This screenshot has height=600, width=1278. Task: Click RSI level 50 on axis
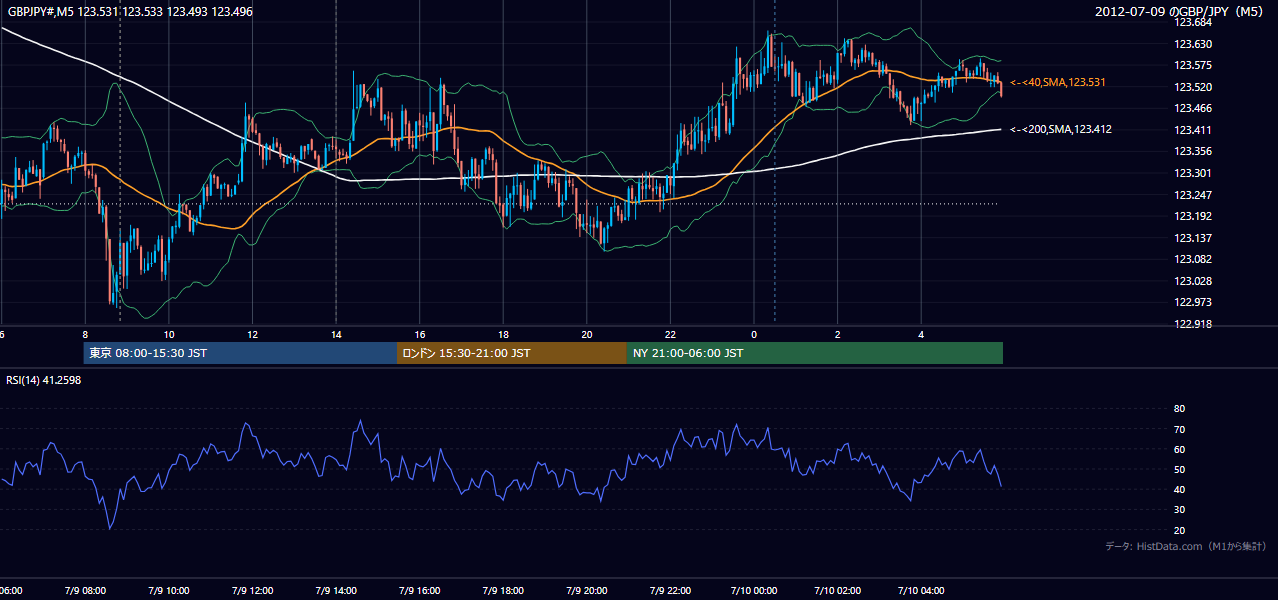pos(1180,469)
